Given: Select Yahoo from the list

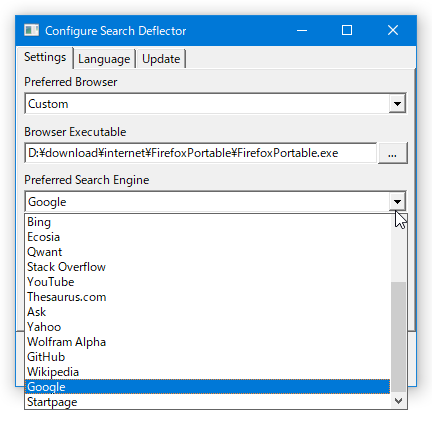Looking at the screenshot, I should point(207,327).
